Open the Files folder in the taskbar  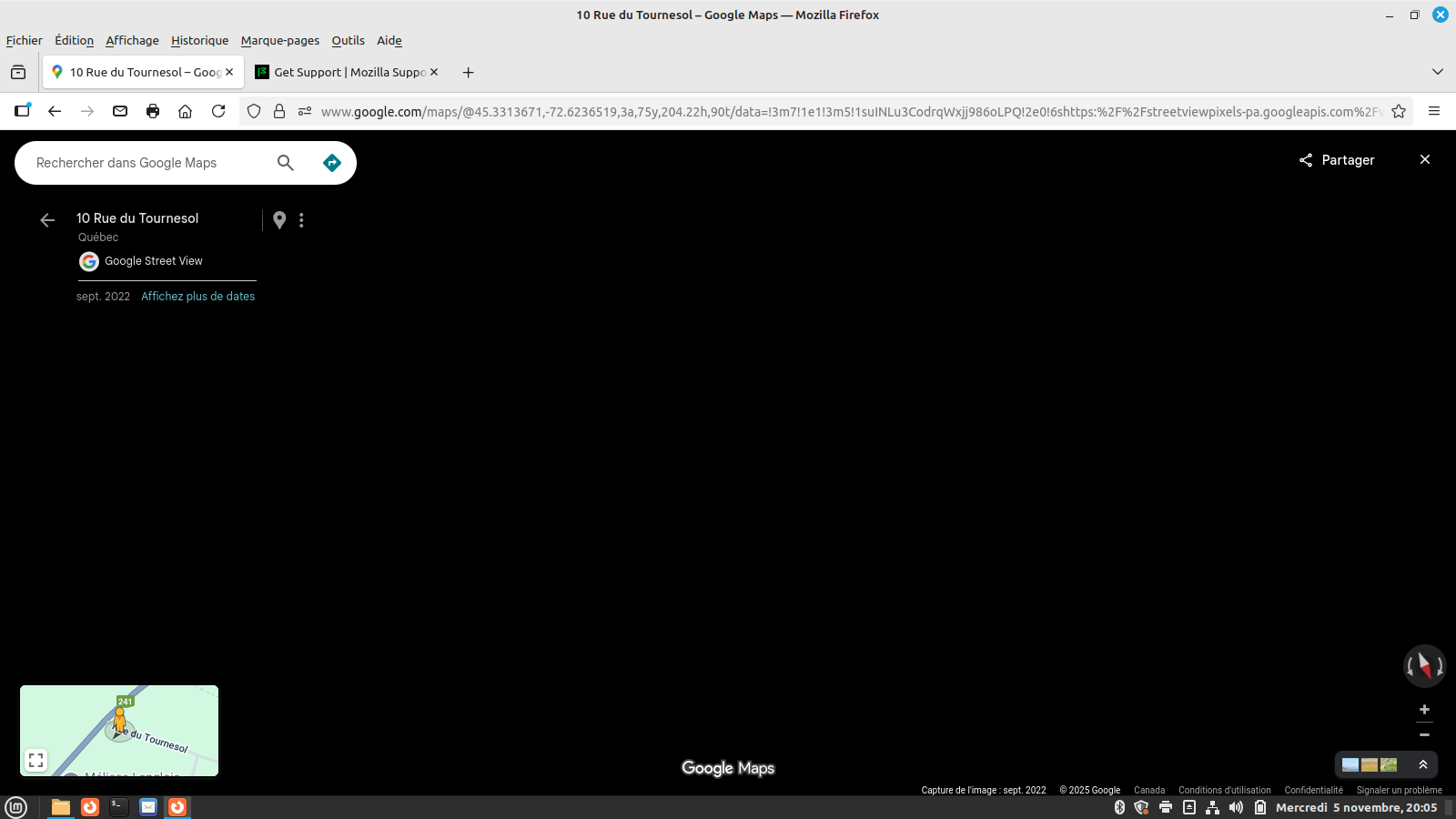(x=61, y=807)
